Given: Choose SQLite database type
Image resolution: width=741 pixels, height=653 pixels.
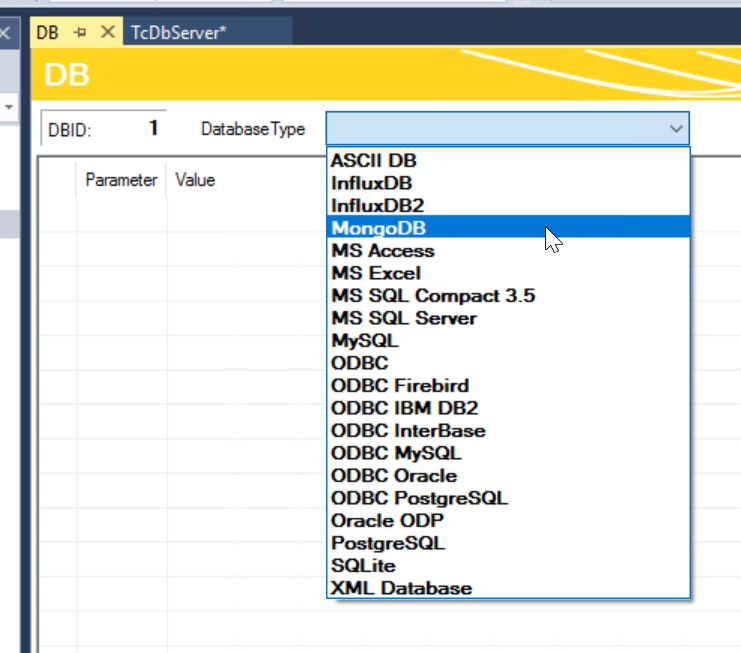Looking at the screenshot, I should coord(508,566).
